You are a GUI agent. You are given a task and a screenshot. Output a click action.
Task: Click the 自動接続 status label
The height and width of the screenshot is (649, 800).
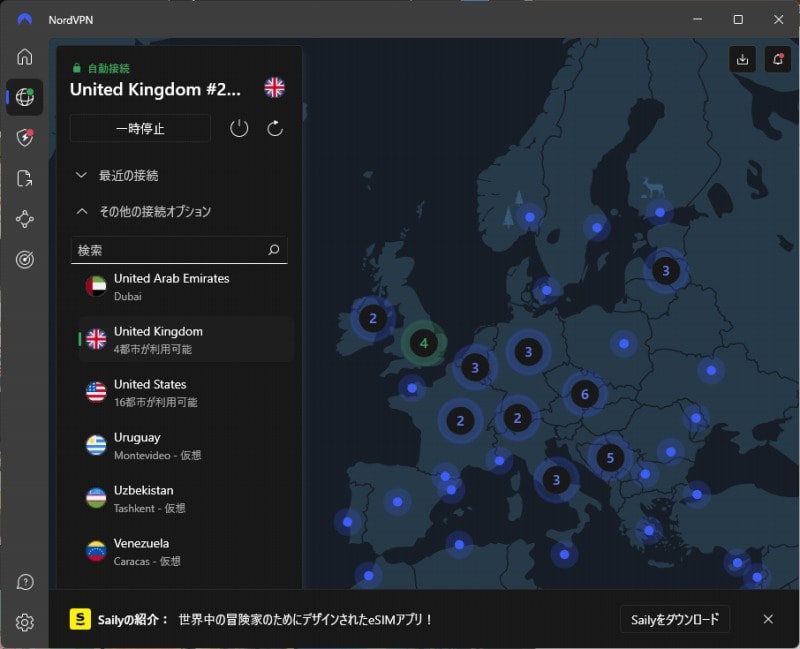coord(109,68)
